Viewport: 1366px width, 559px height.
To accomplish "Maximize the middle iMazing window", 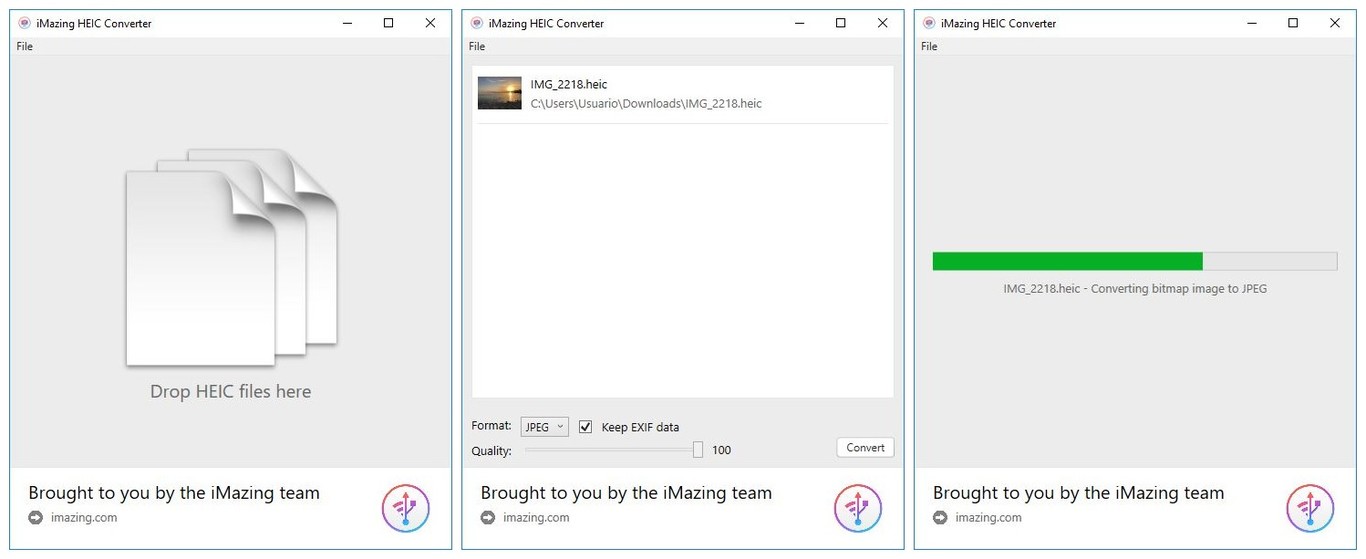I will 841,23.
